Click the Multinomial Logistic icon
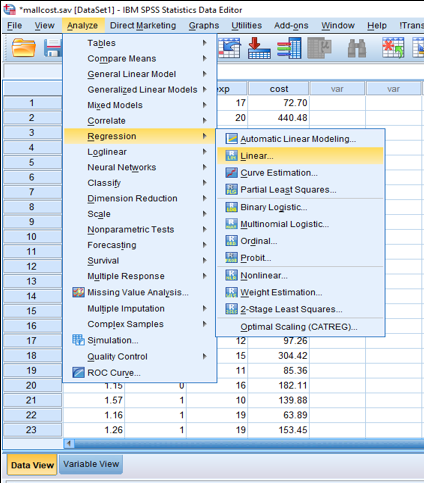424x483 pixels. tap(231, 224)
